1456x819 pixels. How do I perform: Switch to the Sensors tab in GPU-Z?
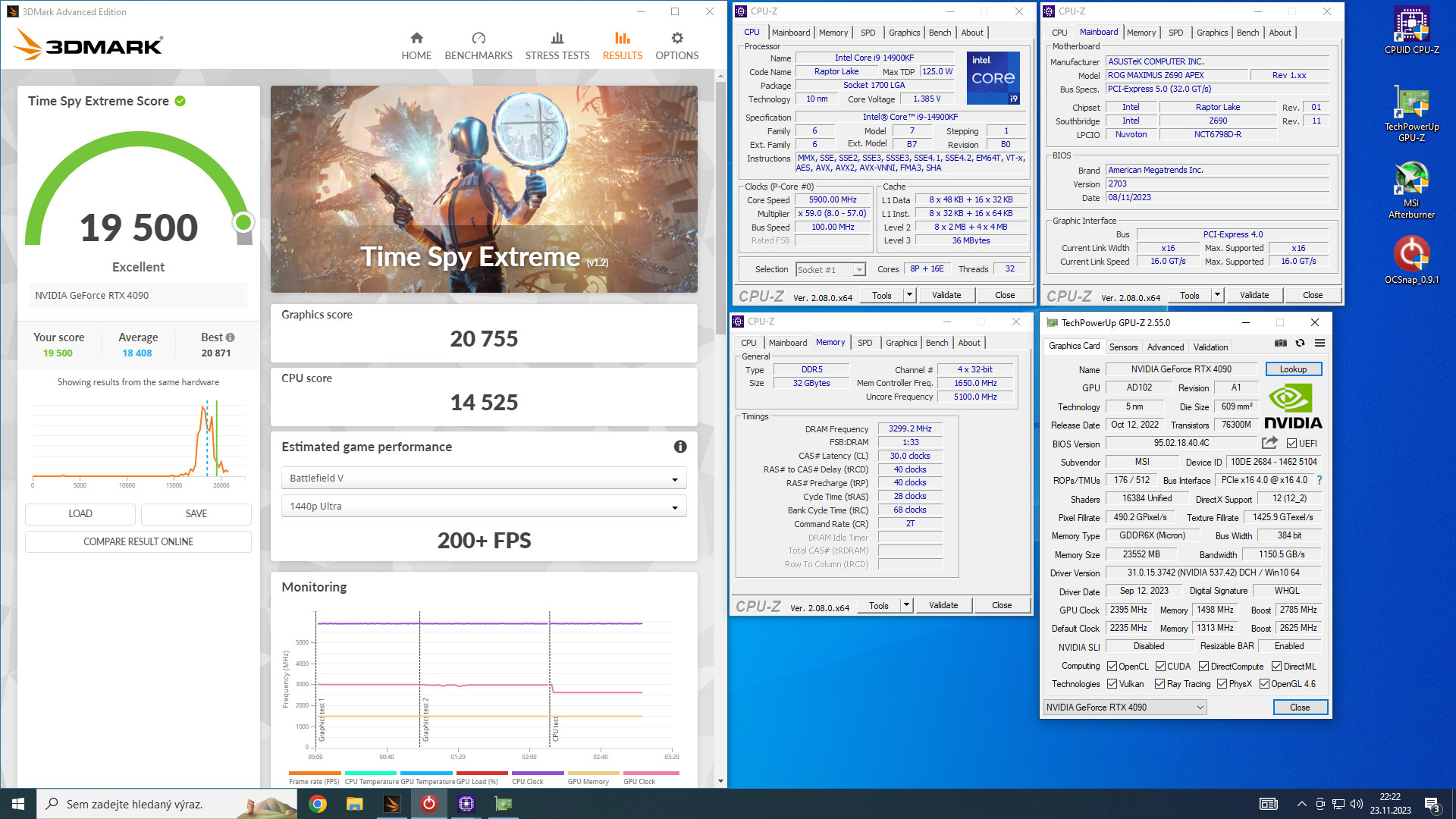click(x=1123, y=347)
